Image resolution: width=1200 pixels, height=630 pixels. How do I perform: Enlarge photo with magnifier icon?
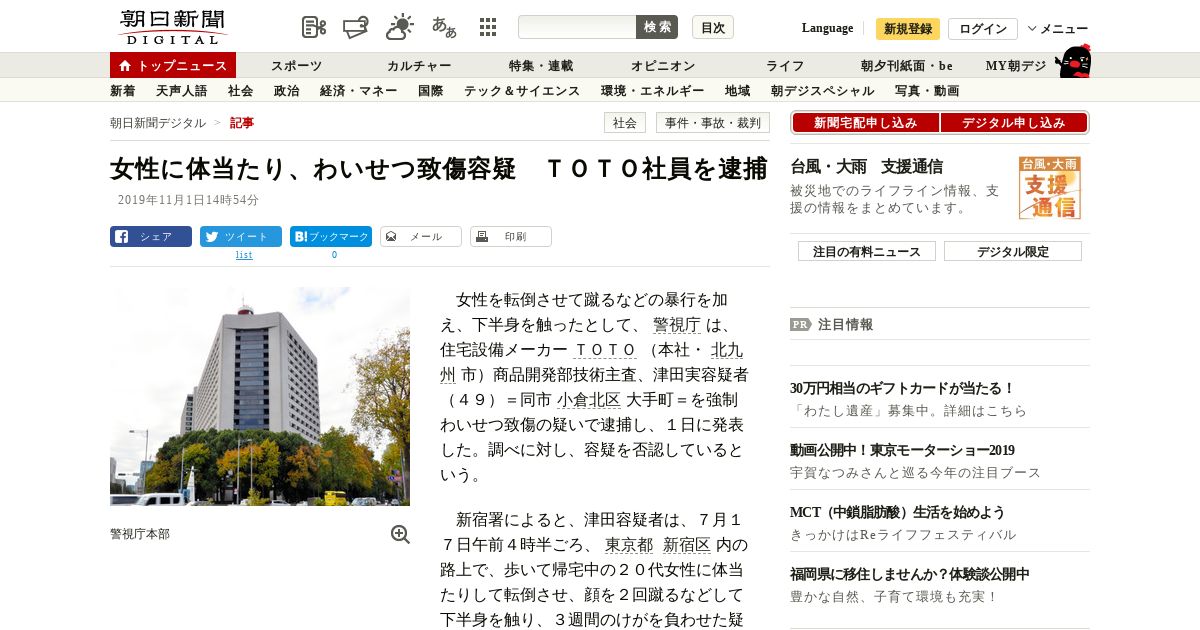pos(400,534)
